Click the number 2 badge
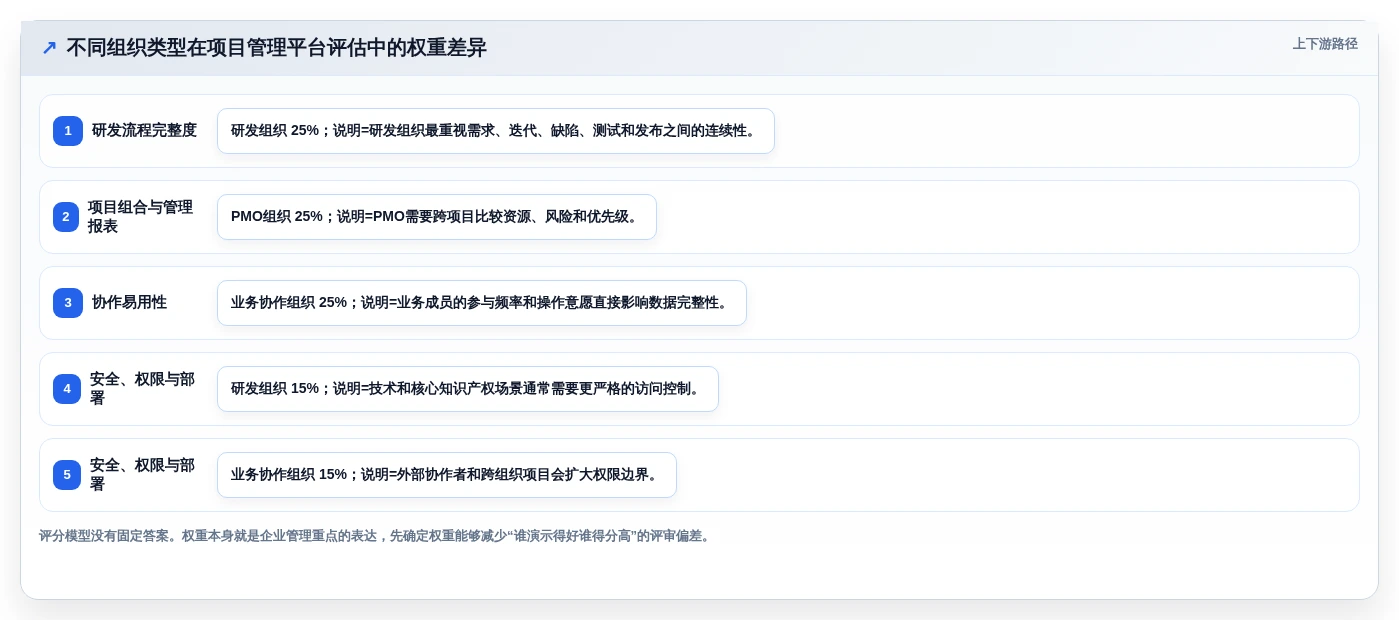Screen dimensions: 1399x620 pyautogui.click(x=66, y=217)
